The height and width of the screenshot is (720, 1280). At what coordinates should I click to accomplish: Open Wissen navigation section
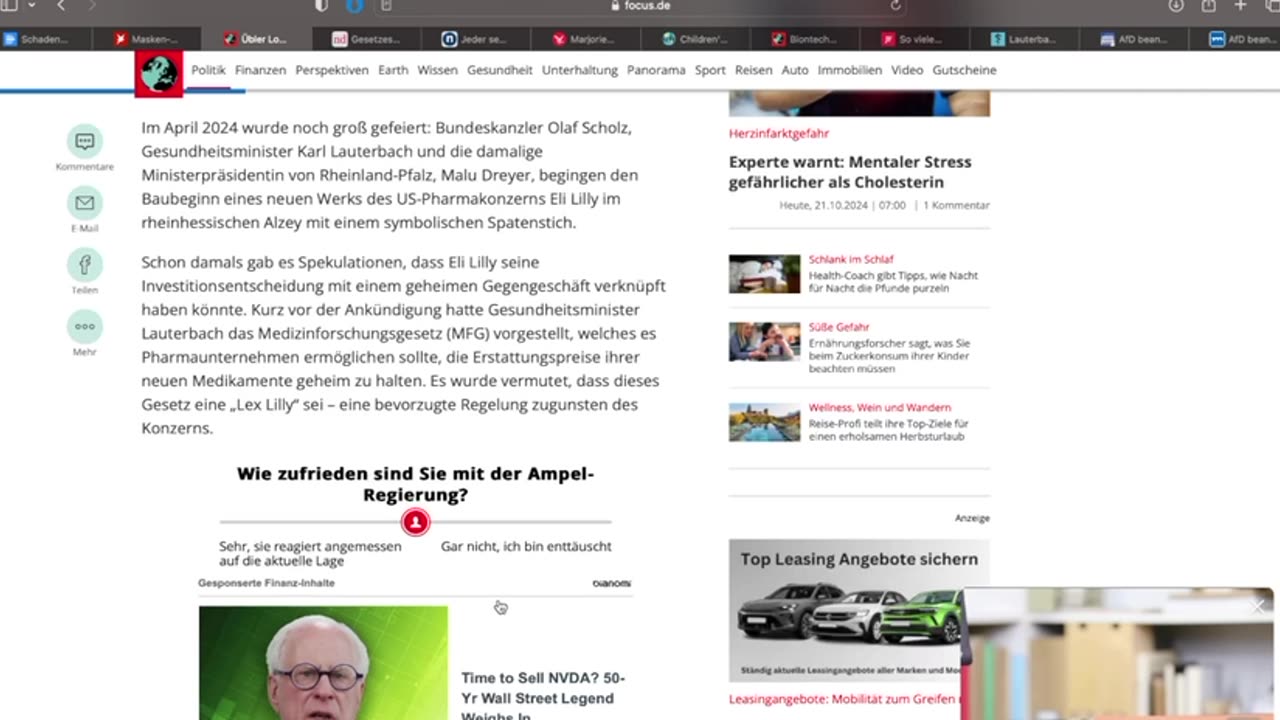point(437,70)
